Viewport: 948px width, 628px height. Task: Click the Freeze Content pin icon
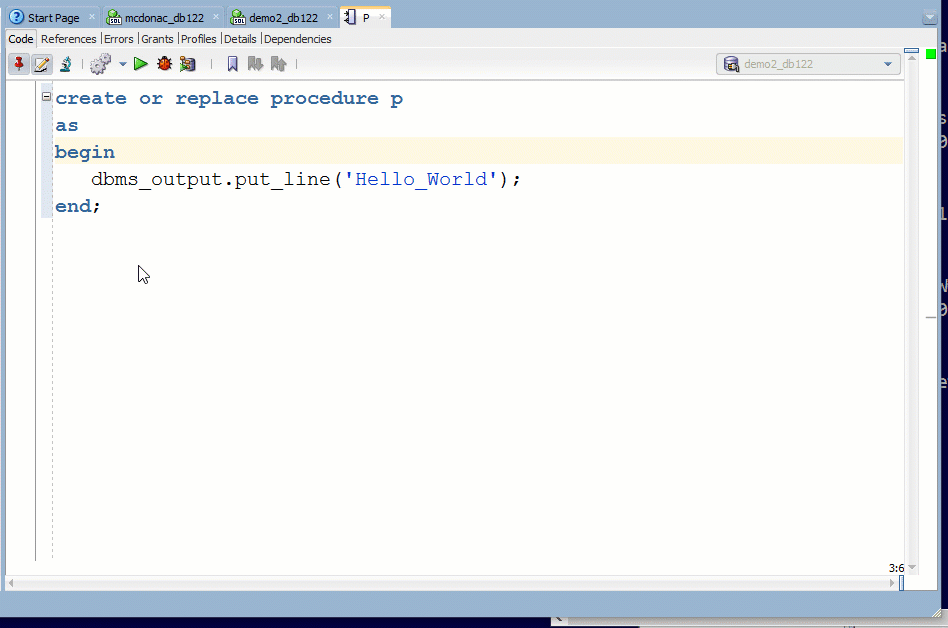coord(19,64)
